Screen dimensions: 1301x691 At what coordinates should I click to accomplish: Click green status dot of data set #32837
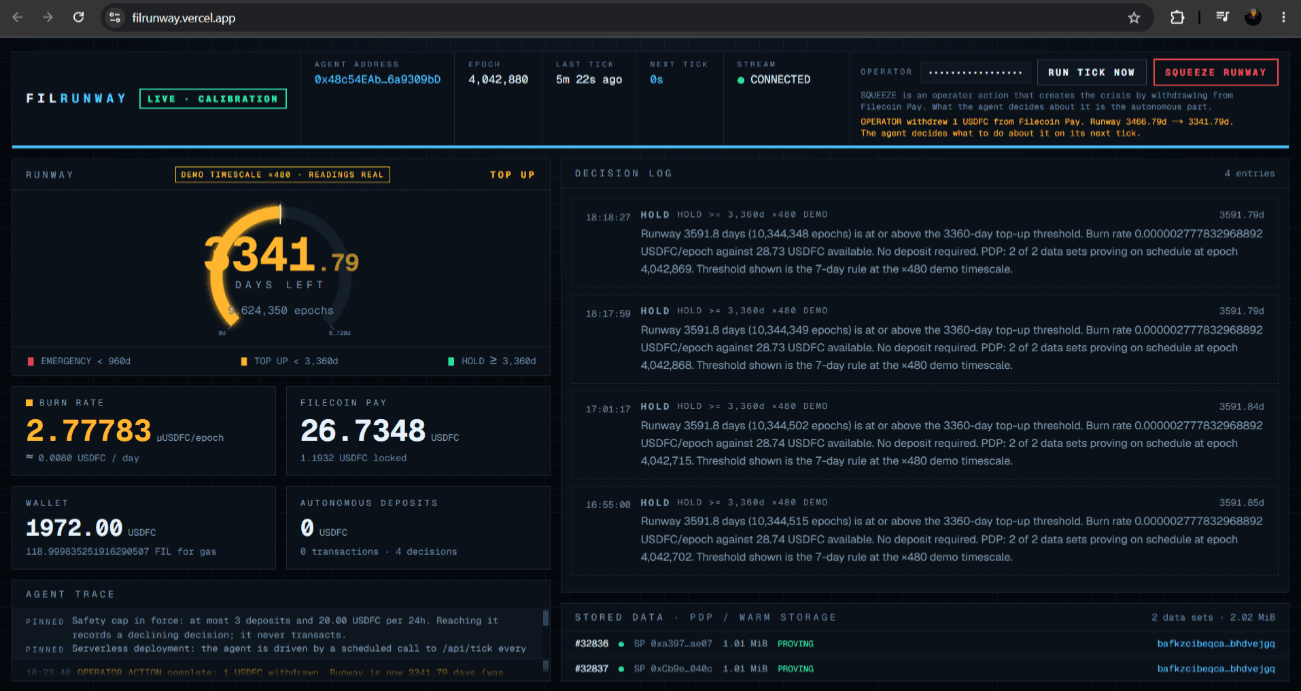pyautogui.click(x=621, y=668)
